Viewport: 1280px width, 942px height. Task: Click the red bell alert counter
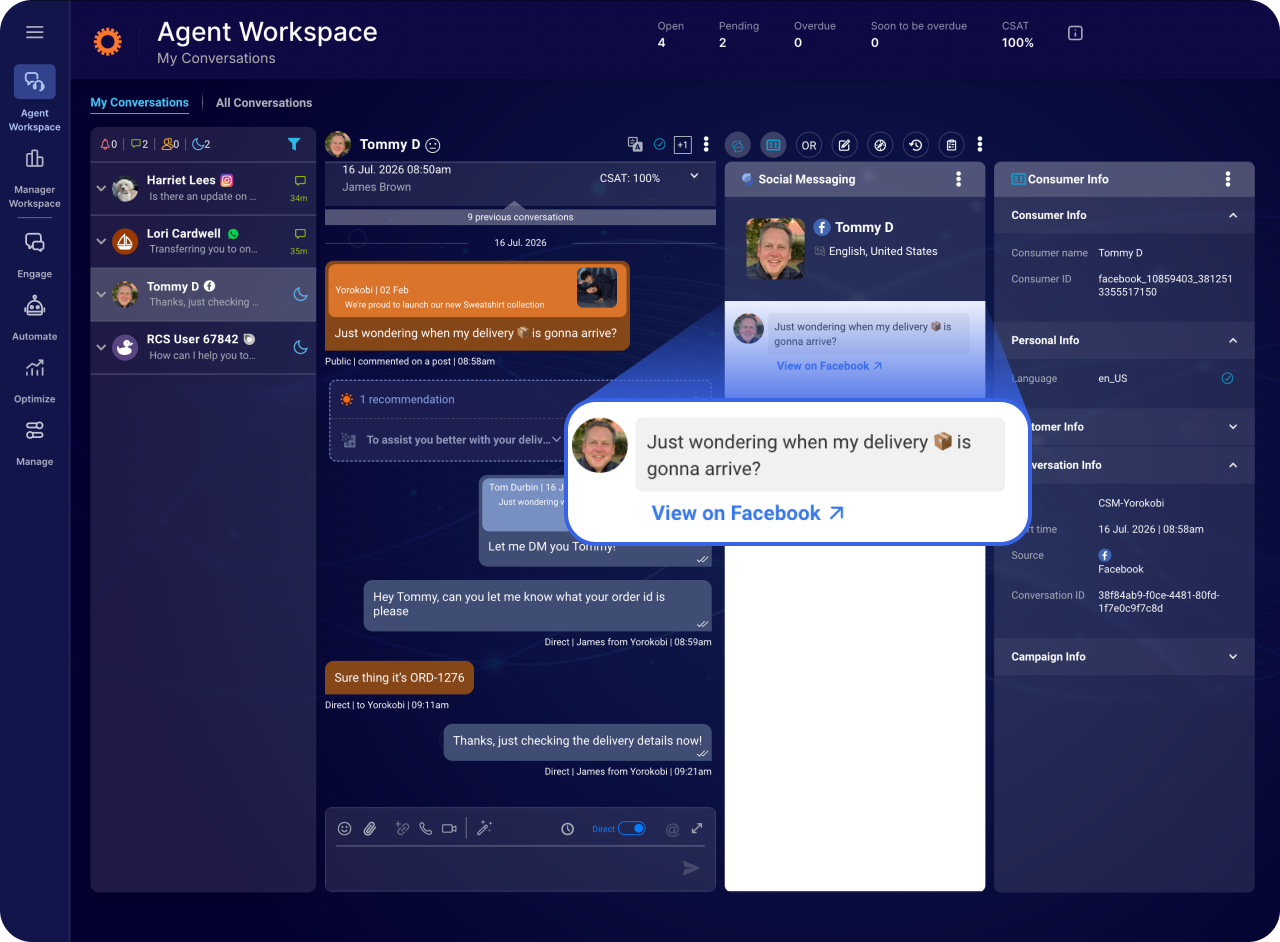pos(108,144)
